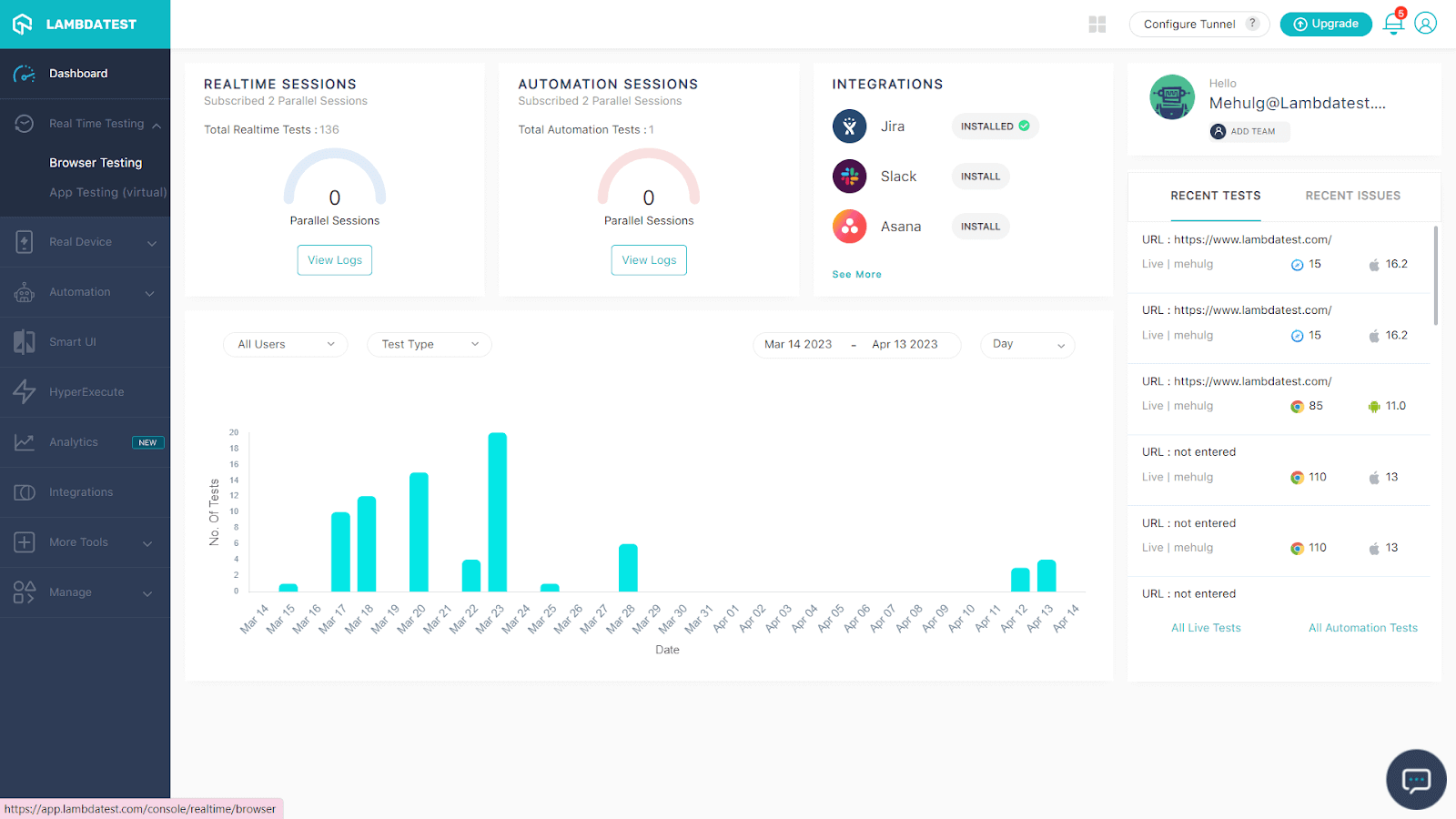Click the Smart UI sidebar icon
Screen dimensions: 1456x819
click(x=25, y=342)
